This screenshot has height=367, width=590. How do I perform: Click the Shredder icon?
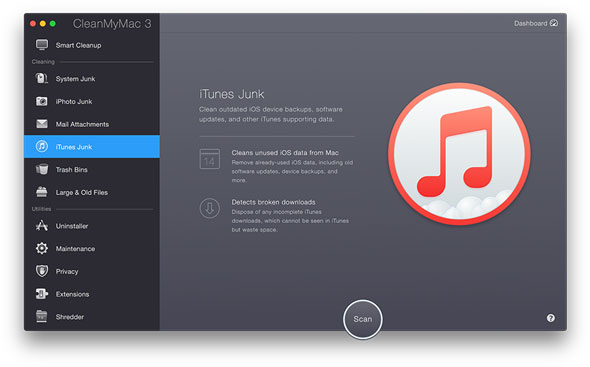click(42, 317)
